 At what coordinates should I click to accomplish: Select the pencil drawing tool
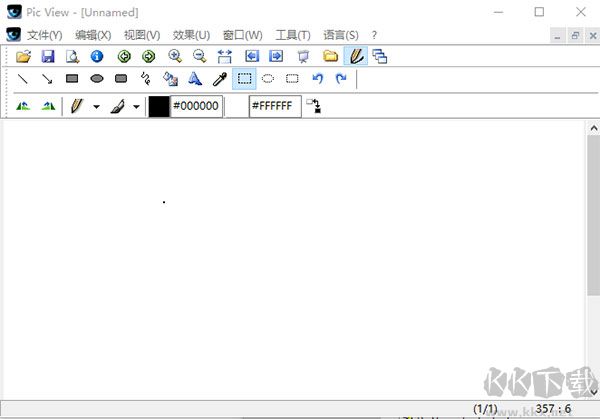coord(77,106)
